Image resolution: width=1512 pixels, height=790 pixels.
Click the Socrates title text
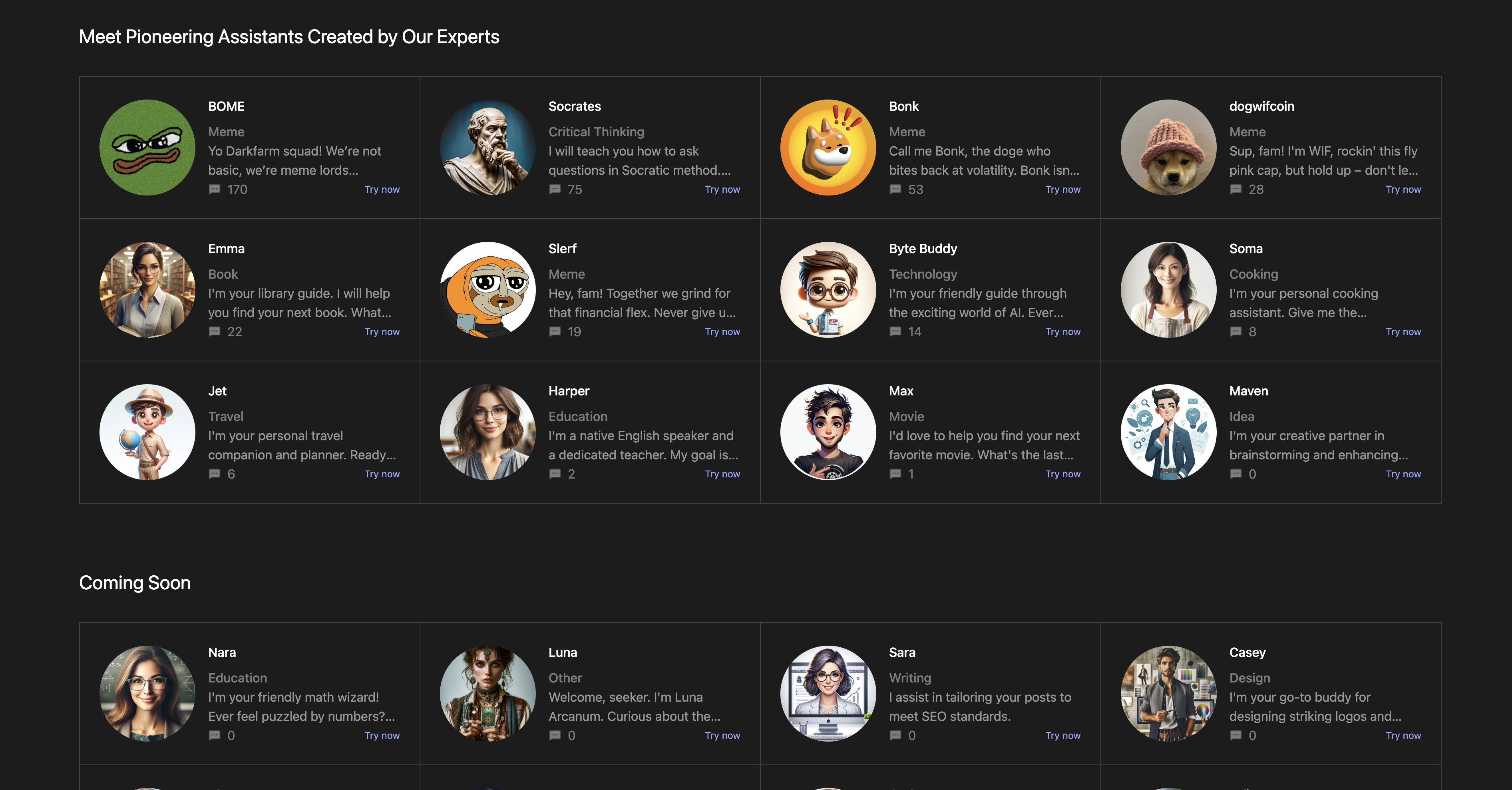click(575, 106)
